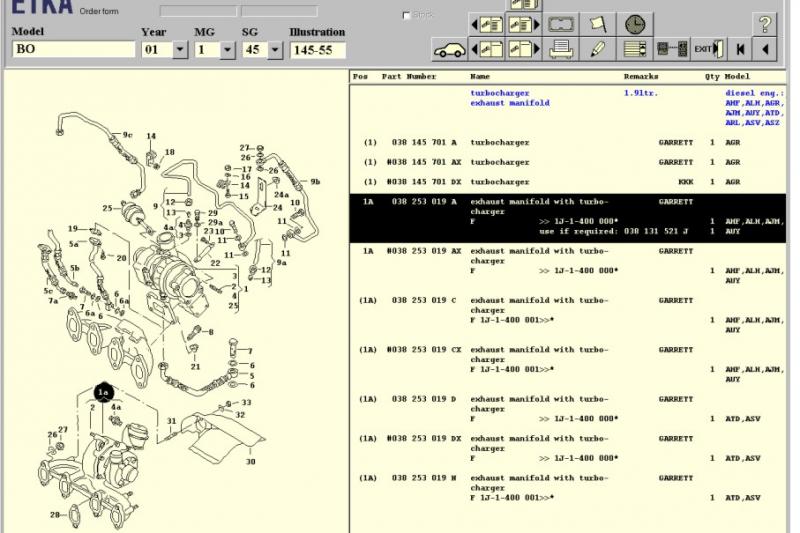The width and height of the screenshot is (800, 533).
Task: Jump to first with the bar-arrow icon
Action: (740, 49)
